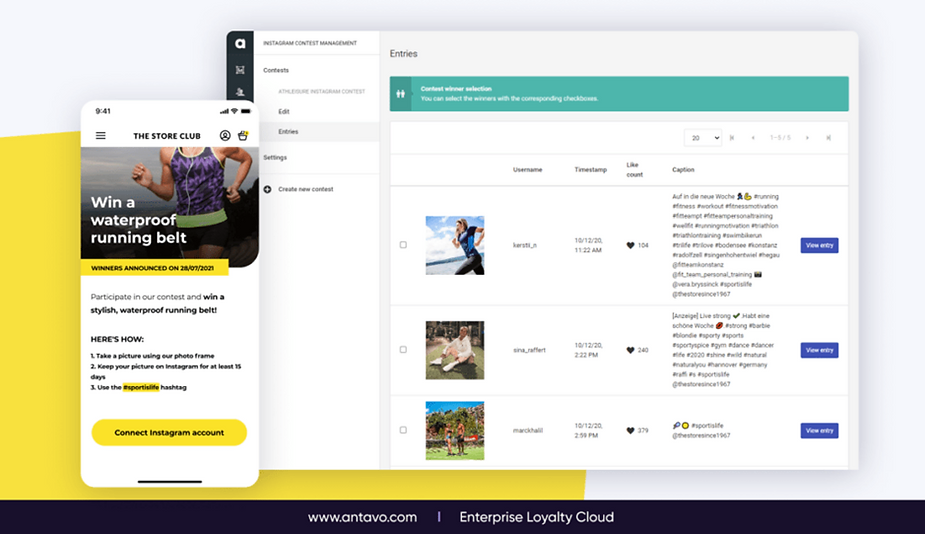Screen dimensions: 925x534
Task: Select the kerstii_n entry checkbox
Action: point(403,245)
